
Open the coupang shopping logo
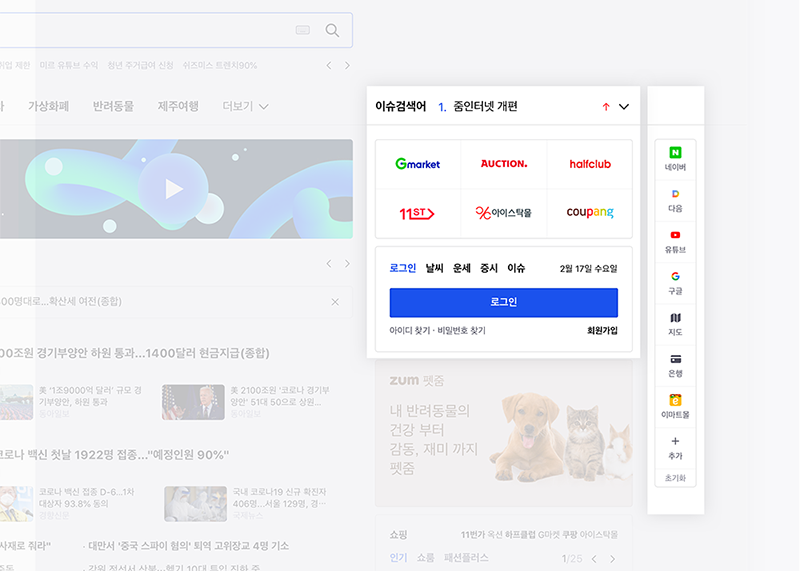590,212
